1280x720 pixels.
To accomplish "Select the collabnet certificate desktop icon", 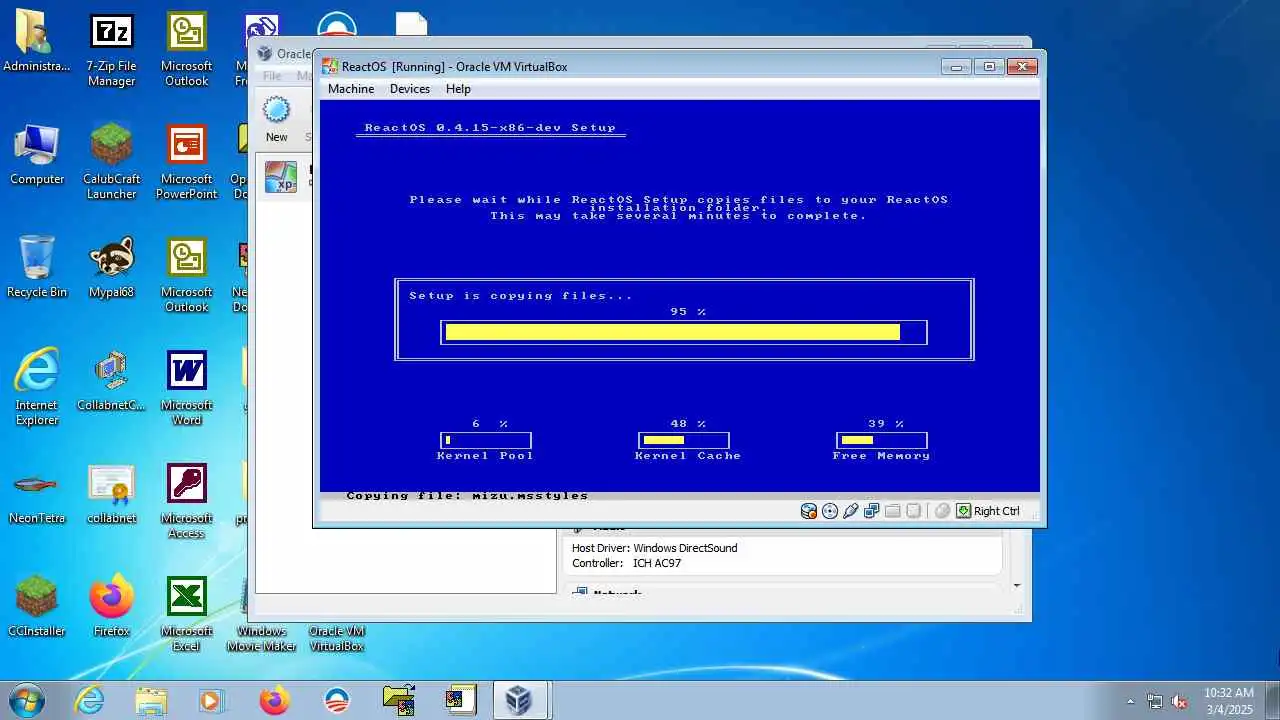I will [111, 494].
